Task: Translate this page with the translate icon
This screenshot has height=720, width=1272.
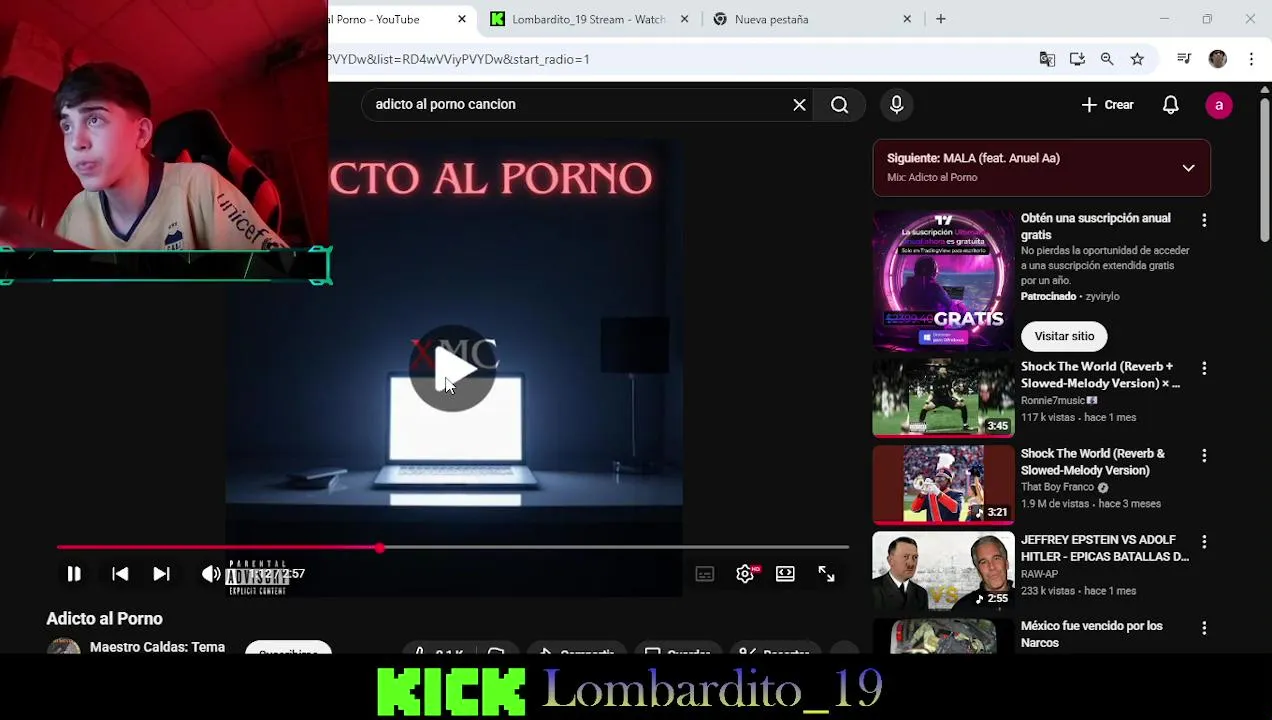Action: coord(1047,59)
